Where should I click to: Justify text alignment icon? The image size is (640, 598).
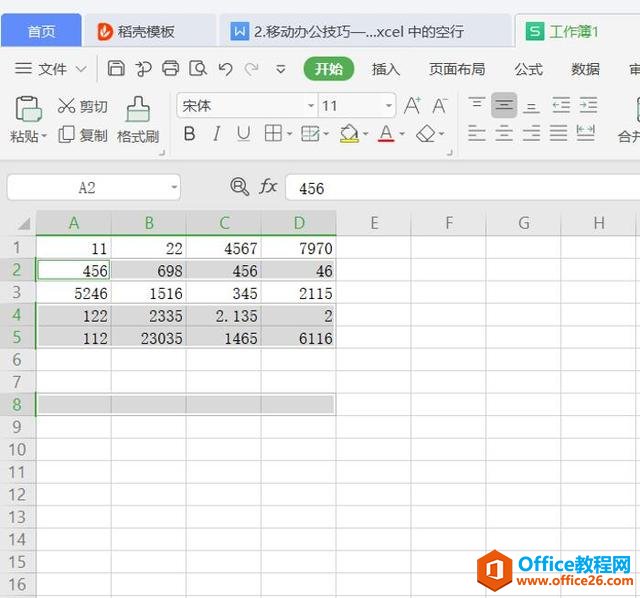(558, 133)
